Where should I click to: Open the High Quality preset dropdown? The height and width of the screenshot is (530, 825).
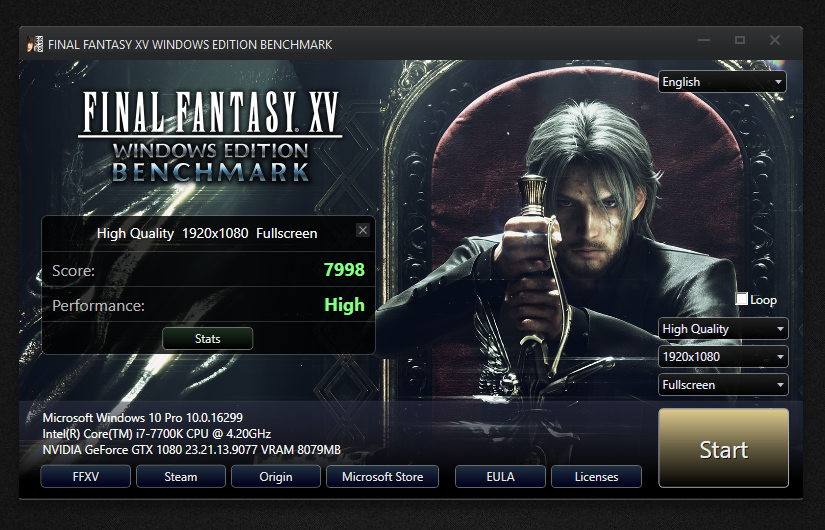point(723,329)
